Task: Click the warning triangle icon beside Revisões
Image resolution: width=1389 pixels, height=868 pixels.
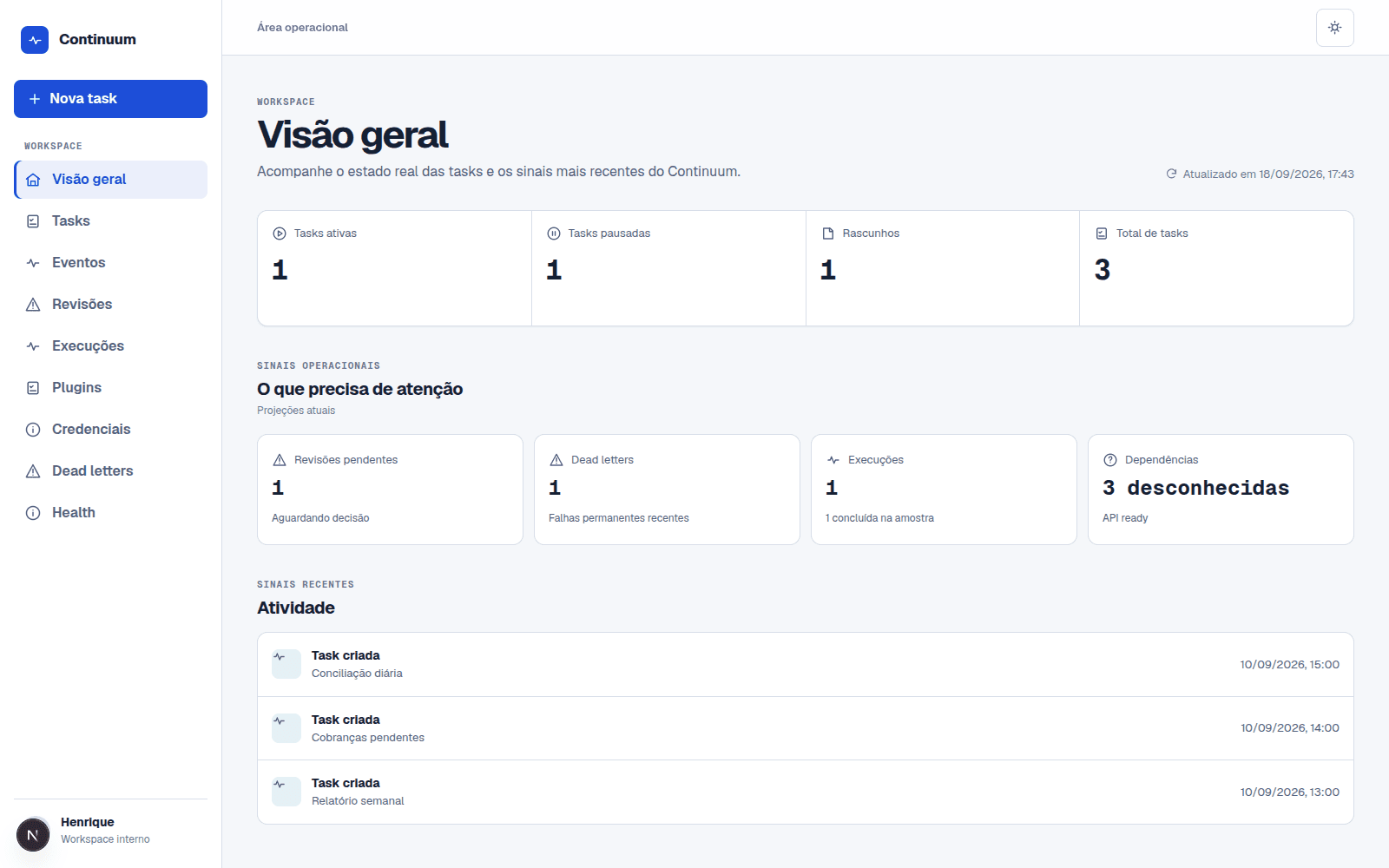Action: 33,305
